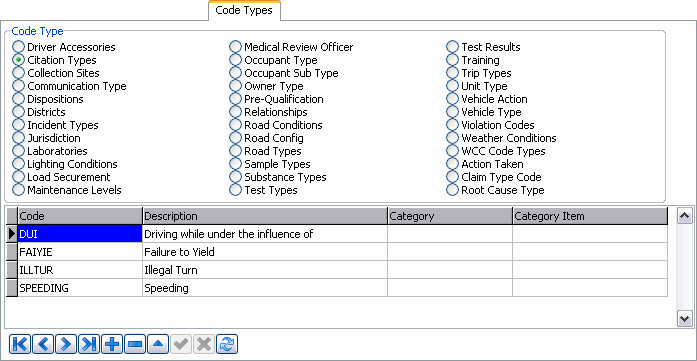Move to the previous record
697x361 pixels.
[x=43, y=344]
